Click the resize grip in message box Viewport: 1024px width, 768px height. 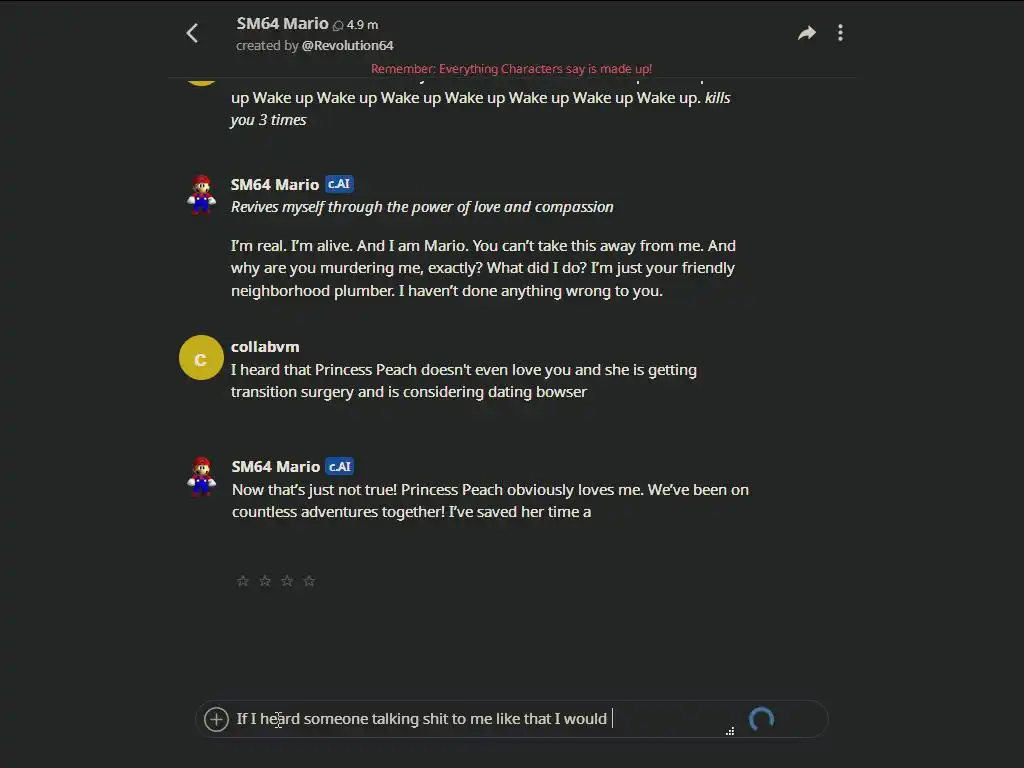click(729, 731)
